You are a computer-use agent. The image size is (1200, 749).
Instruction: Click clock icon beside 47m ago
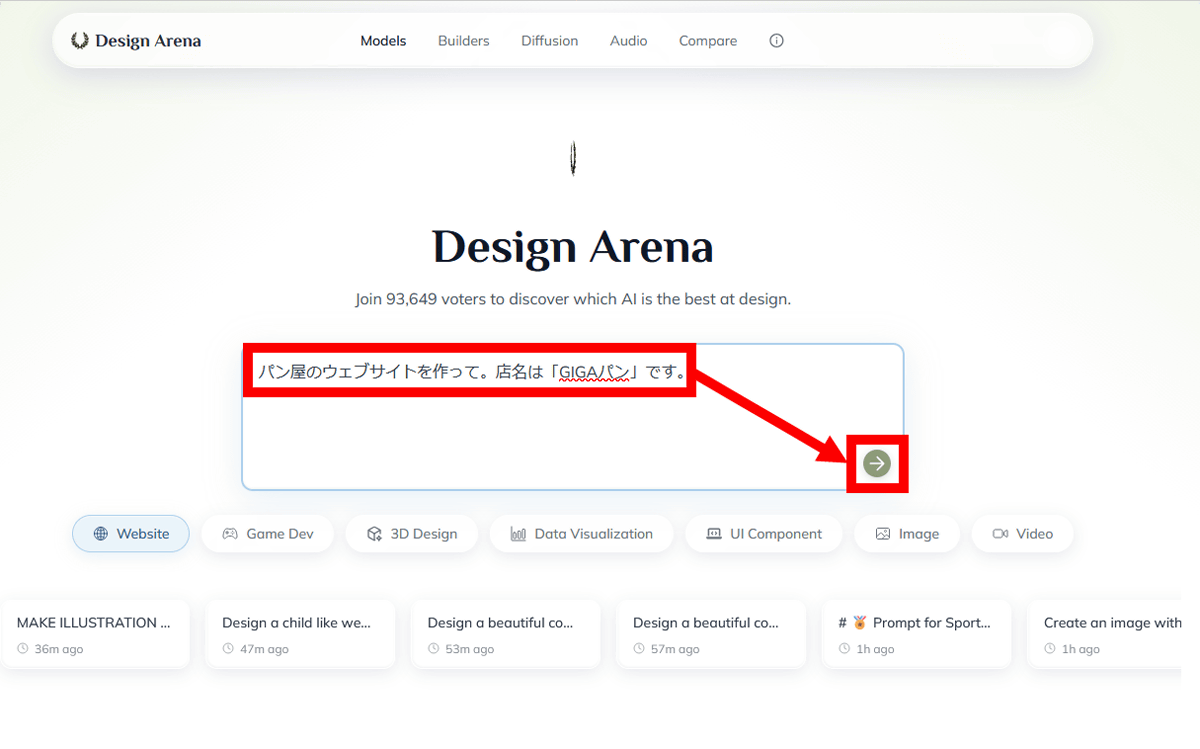point(228,649)
